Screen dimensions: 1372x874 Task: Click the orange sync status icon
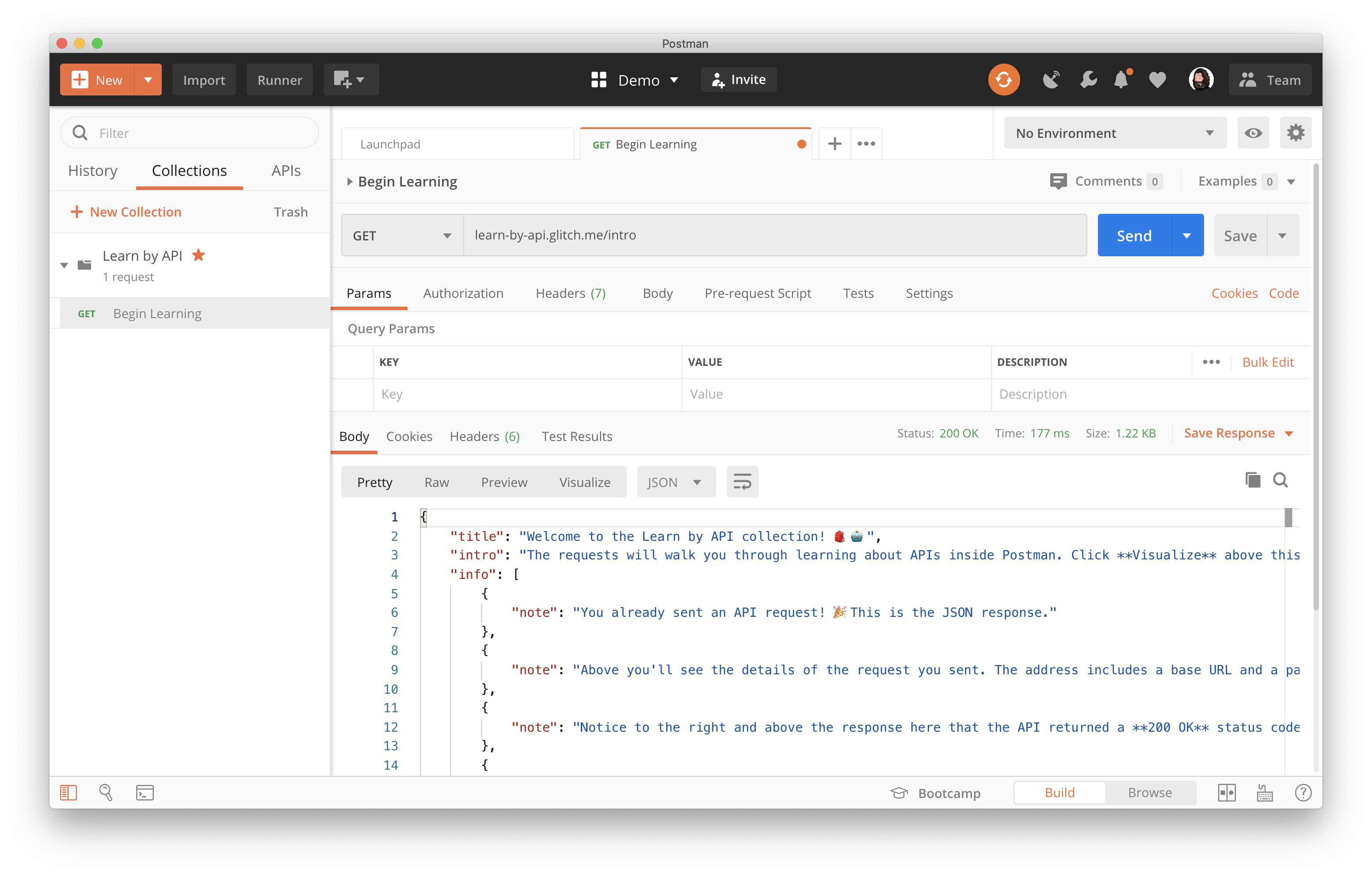(x=1003, y=80)
